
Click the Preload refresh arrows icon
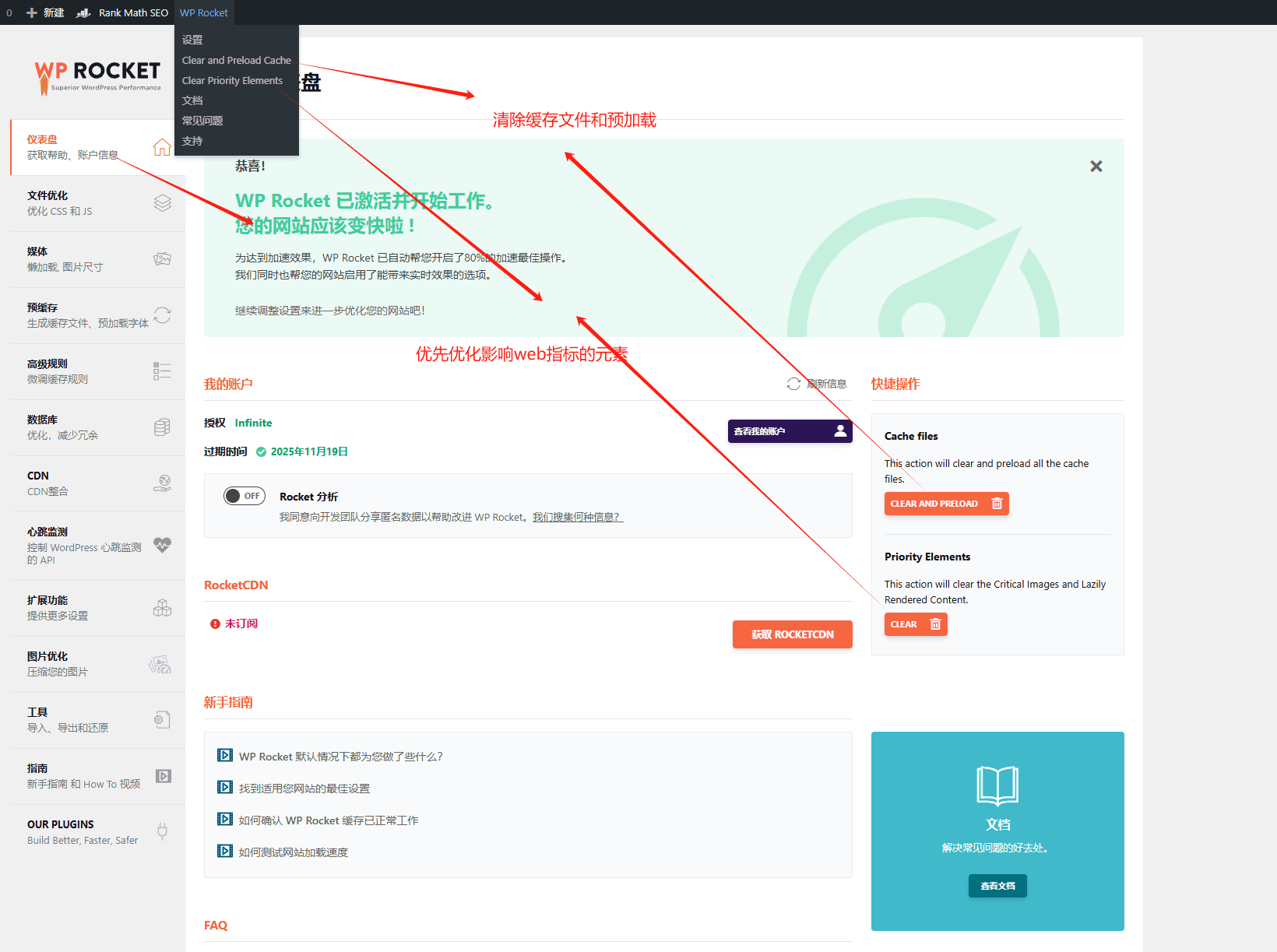coord(162,315)
